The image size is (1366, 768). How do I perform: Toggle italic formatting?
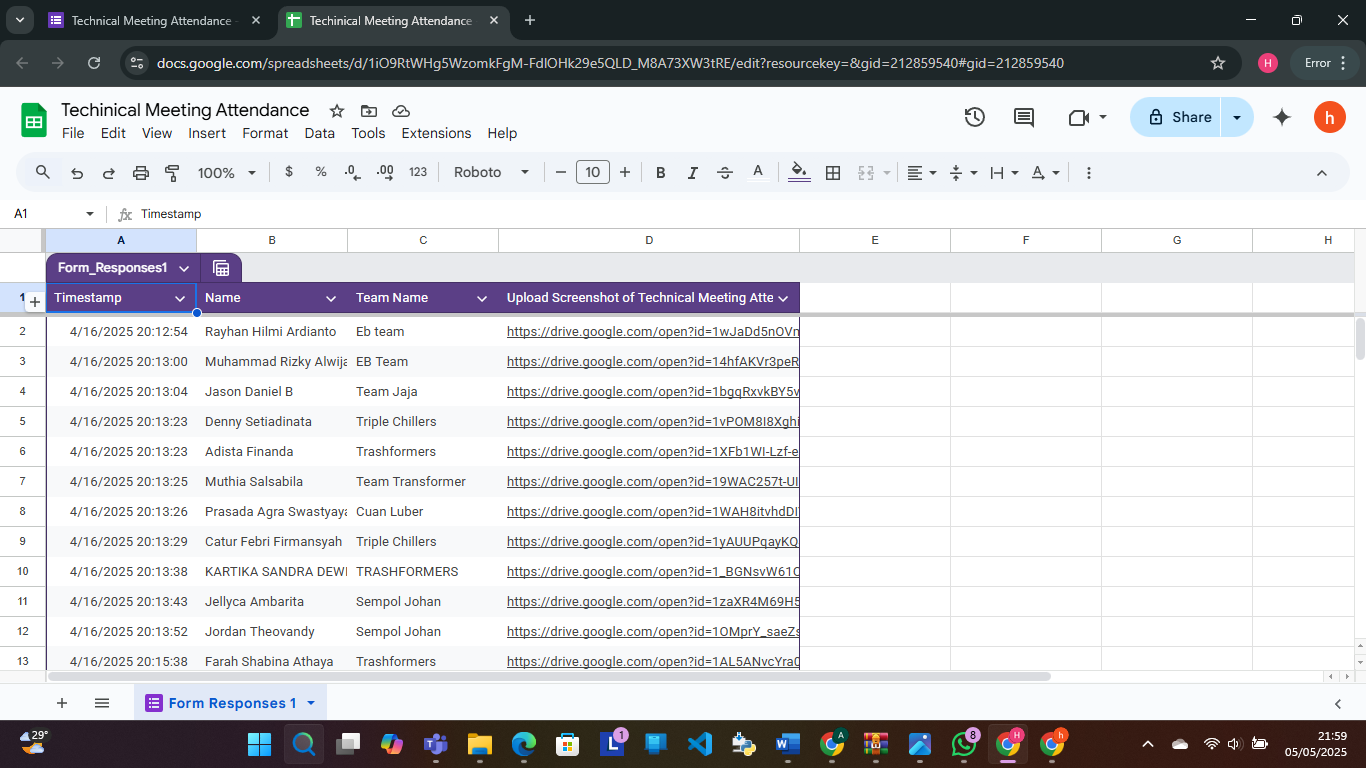(x=692, y=173)
